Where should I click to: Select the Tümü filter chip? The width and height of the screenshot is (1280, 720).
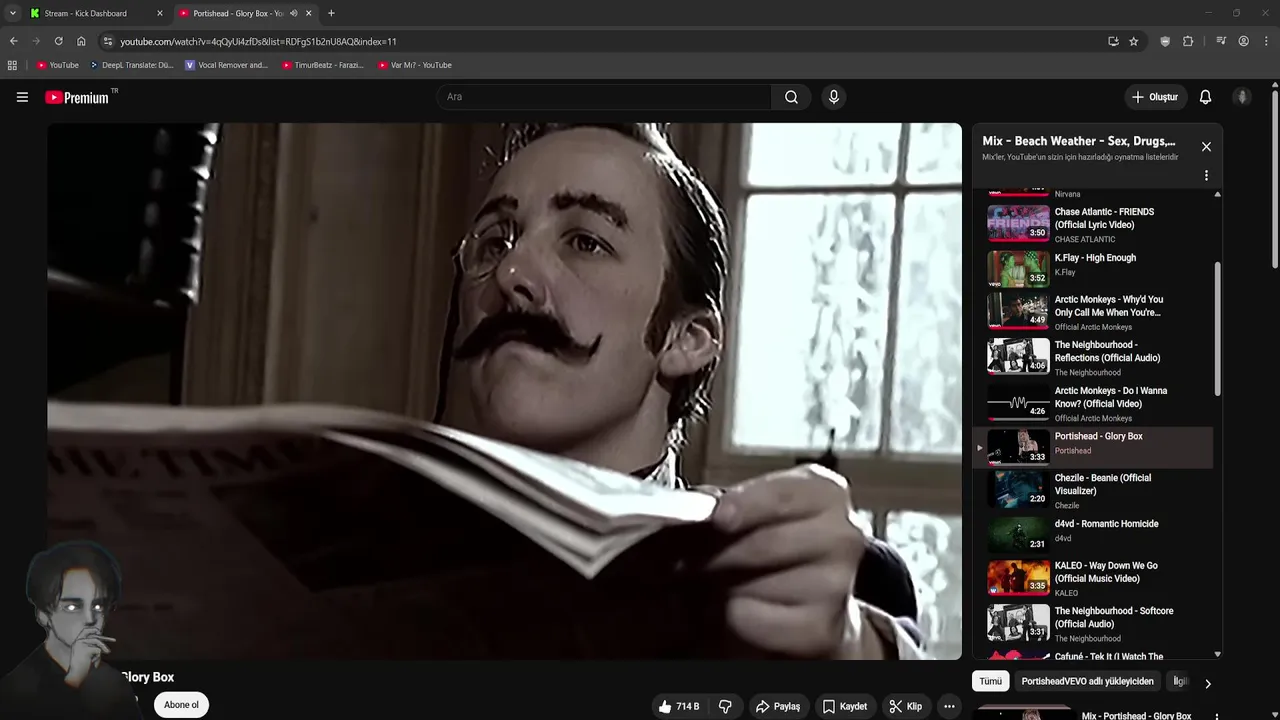pos(990,681)
